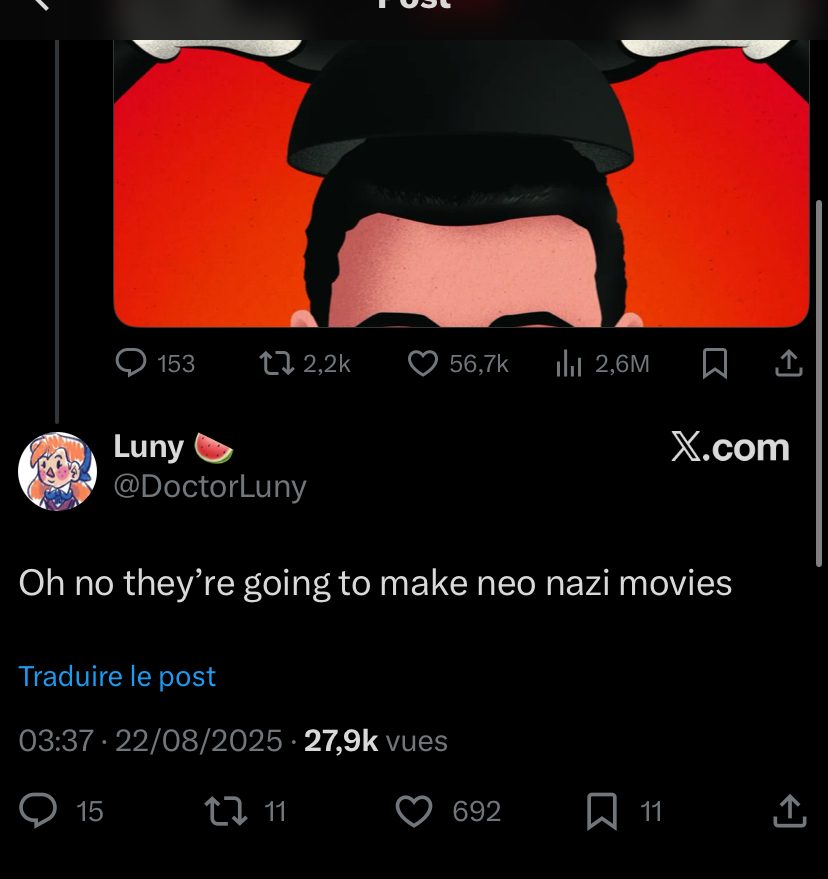Open replies on the quoted post with 153 comments
Viewport: 828px width, 879px height.
(155, 363)
